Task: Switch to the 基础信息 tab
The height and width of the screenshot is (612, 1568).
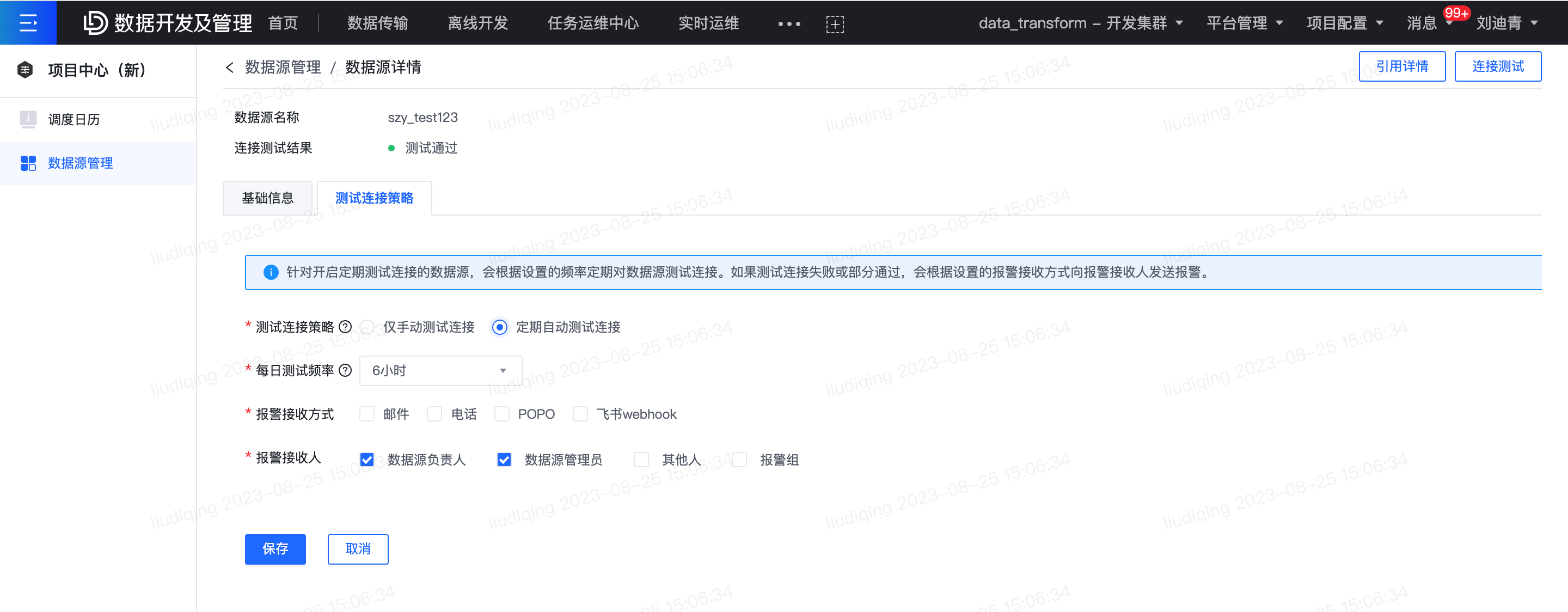Action: click(x=268, y=198)
